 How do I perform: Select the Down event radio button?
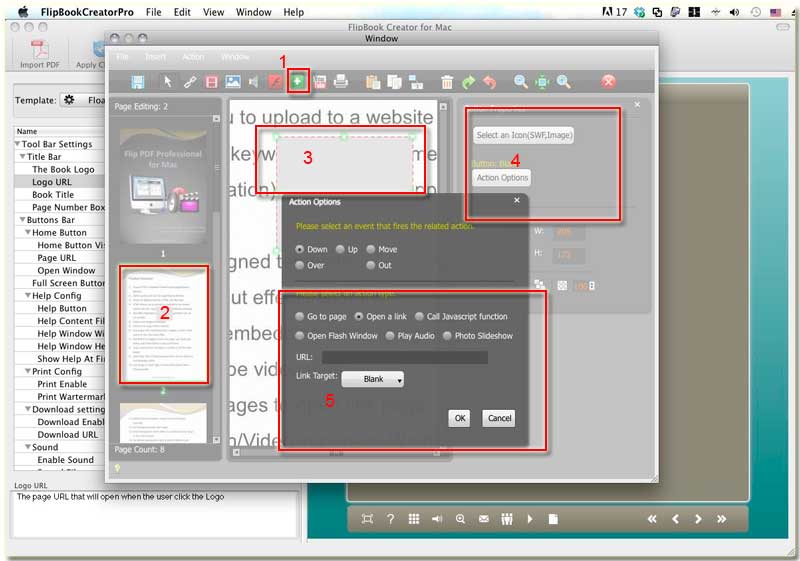299,249
